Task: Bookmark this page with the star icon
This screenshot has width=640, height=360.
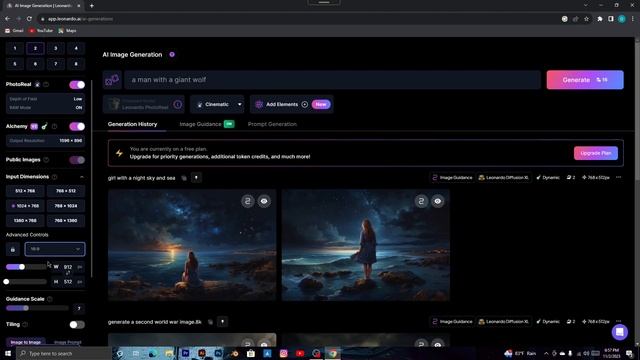Action: (587, 19)
